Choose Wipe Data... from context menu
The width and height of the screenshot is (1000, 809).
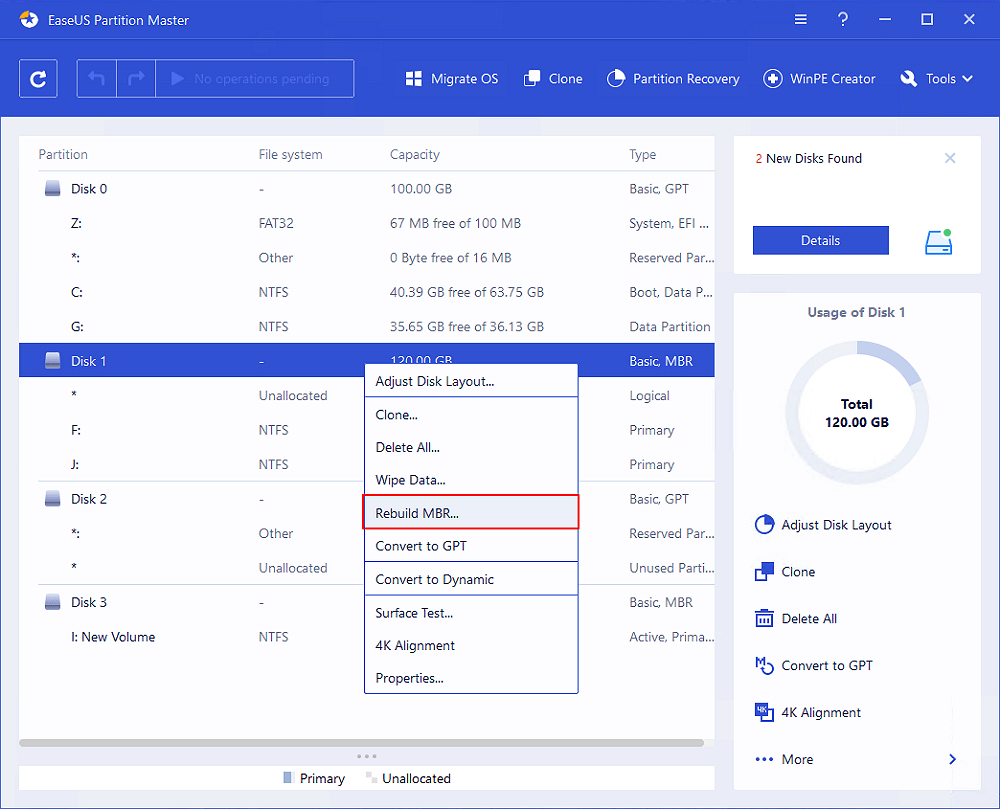[x=471, y=480]
